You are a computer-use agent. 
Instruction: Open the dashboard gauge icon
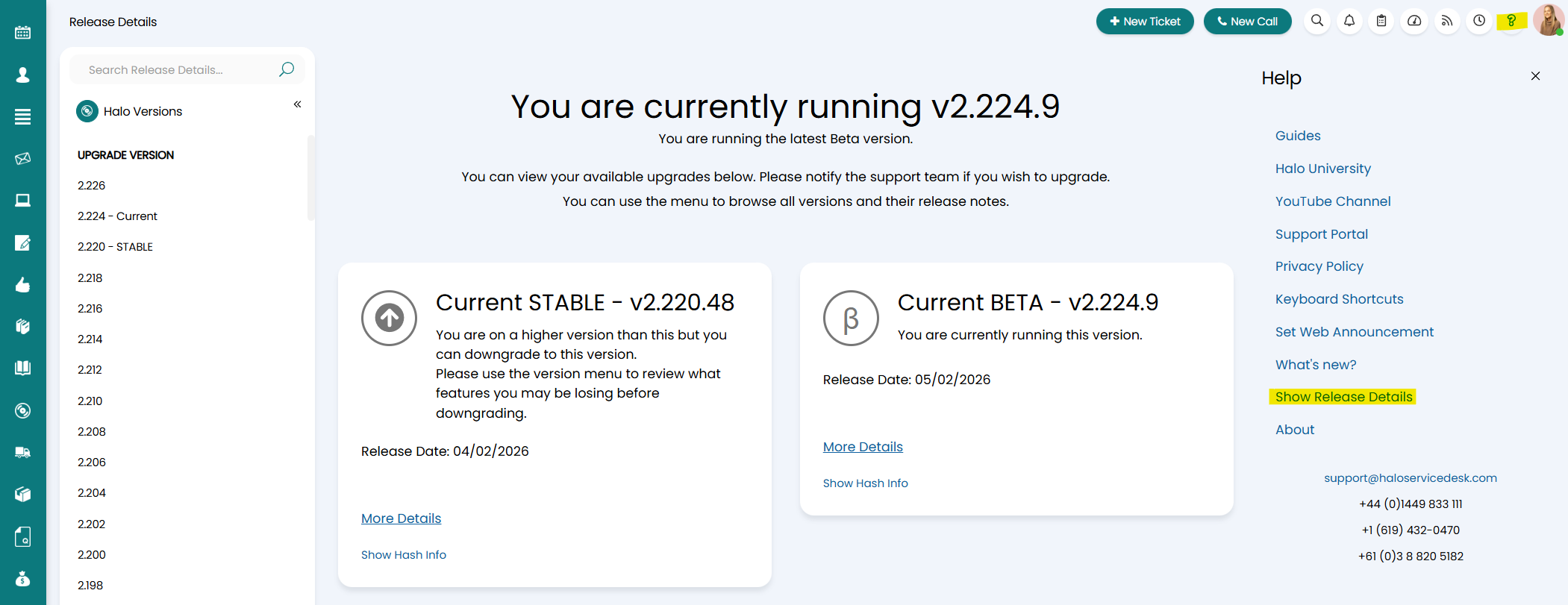coord(1414,21)
